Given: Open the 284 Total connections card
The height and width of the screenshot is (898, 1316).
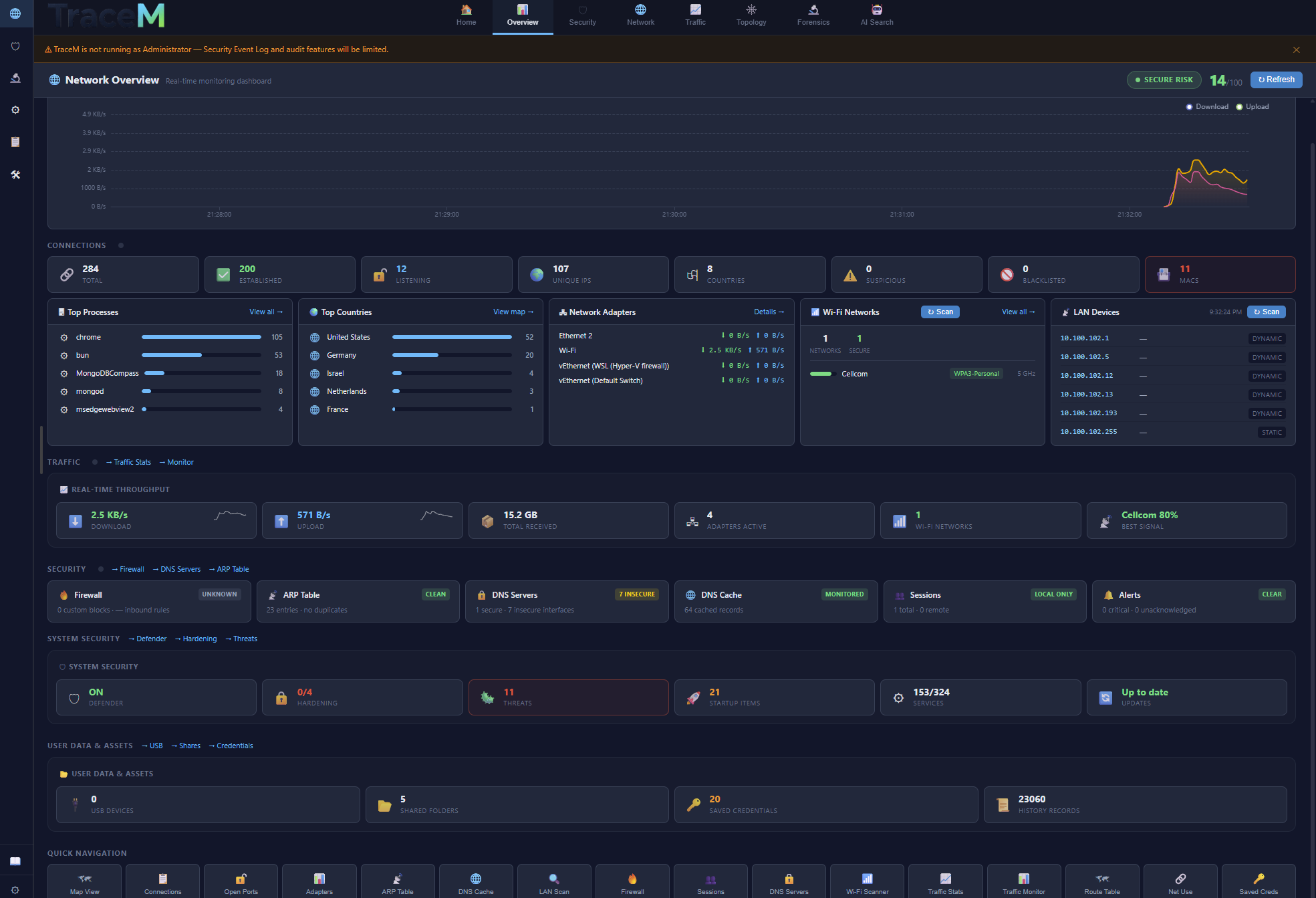Looking at the screenshot, I should click(123, 274).
